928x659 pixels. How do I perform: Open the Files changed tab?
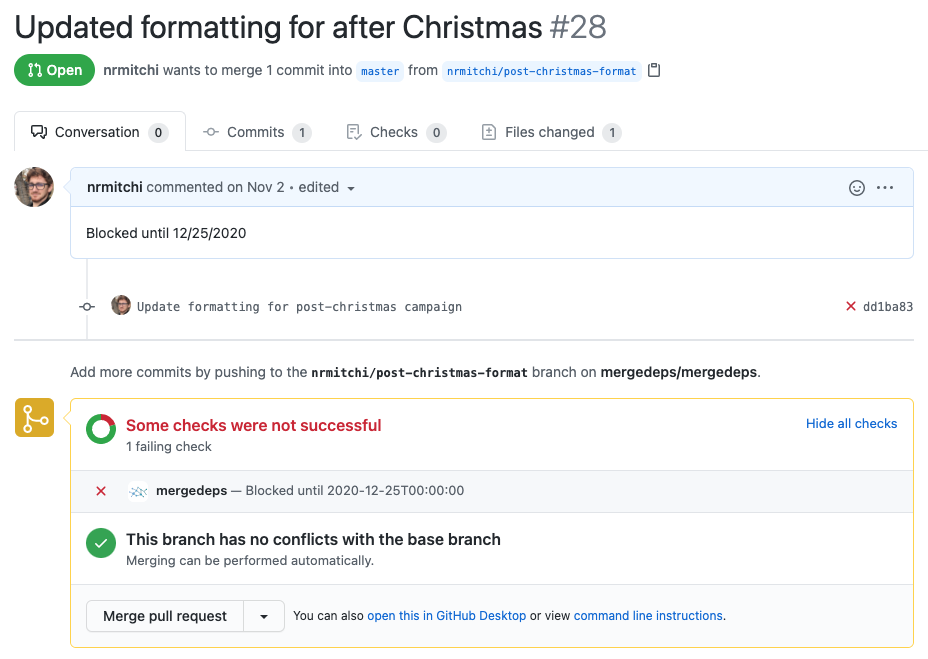tap(551, 132)
